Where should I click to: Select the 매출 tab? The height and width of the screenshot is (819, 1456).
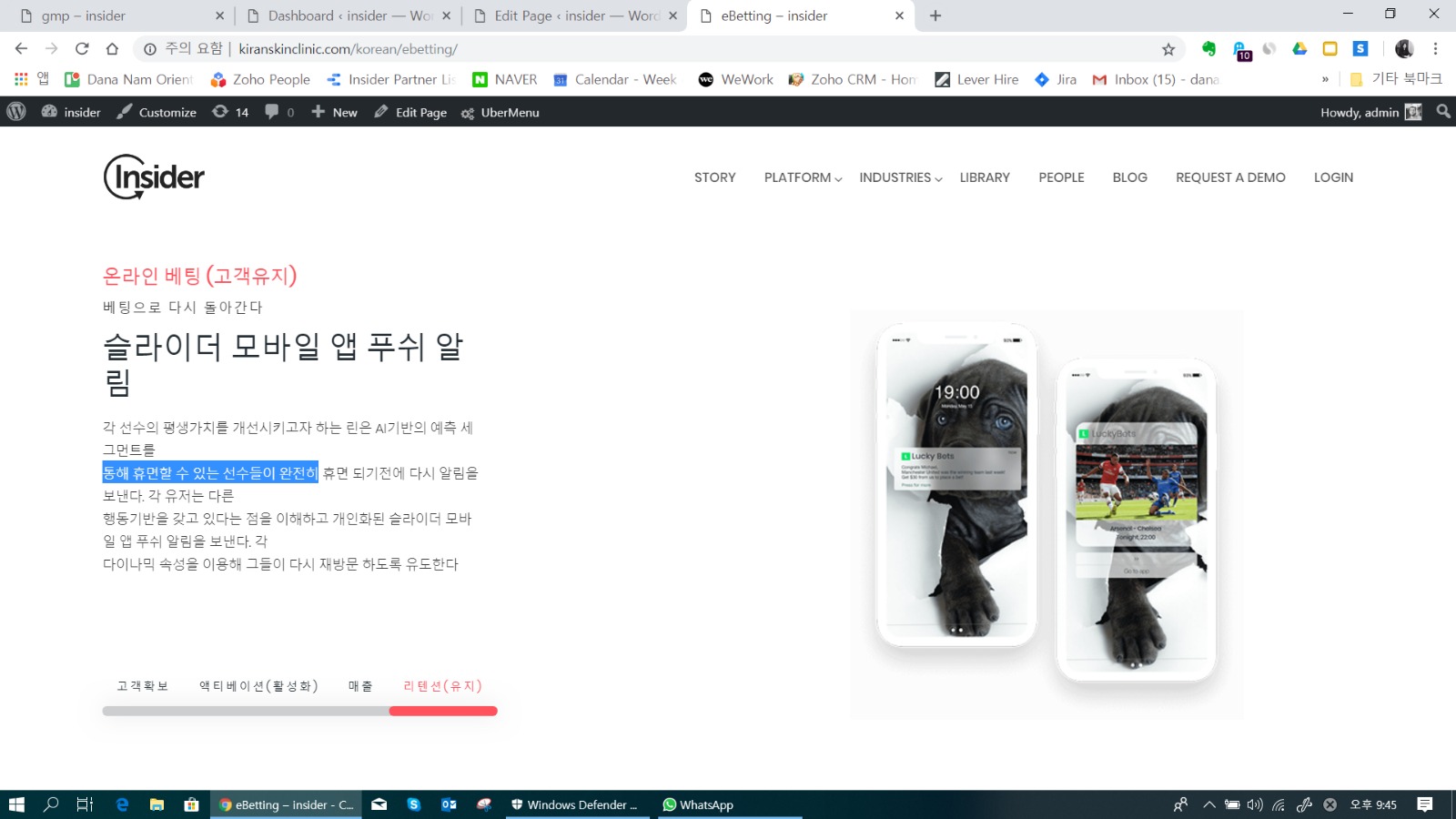tap(360, 686)
